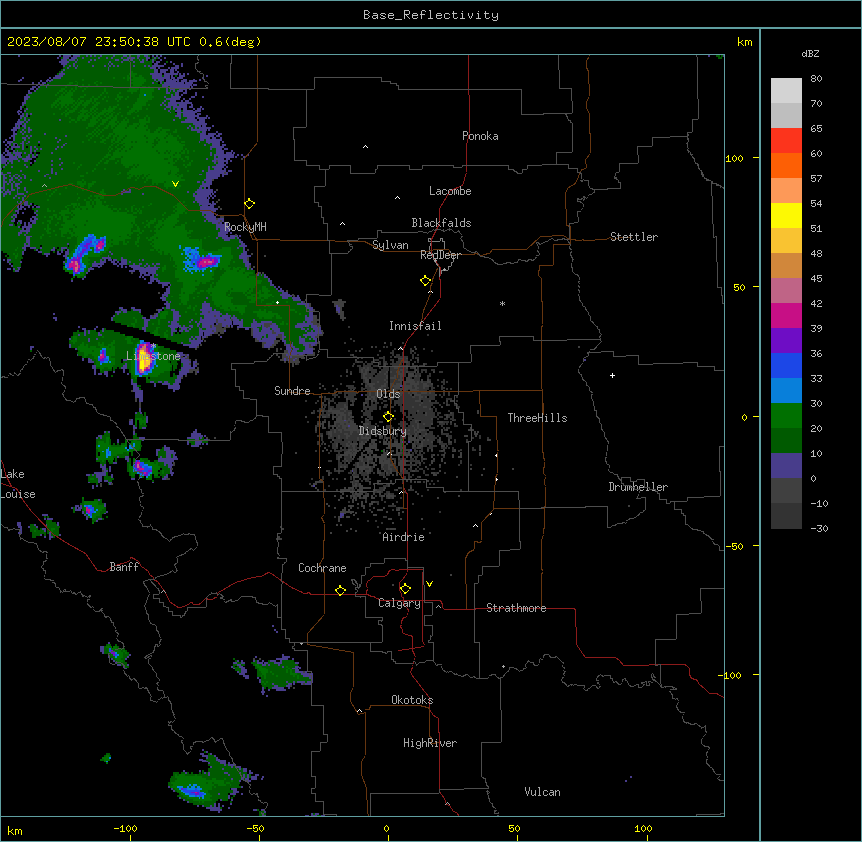Click the yellow diamond marker above Calgary label
862x842 pixels.
(405, 589)
